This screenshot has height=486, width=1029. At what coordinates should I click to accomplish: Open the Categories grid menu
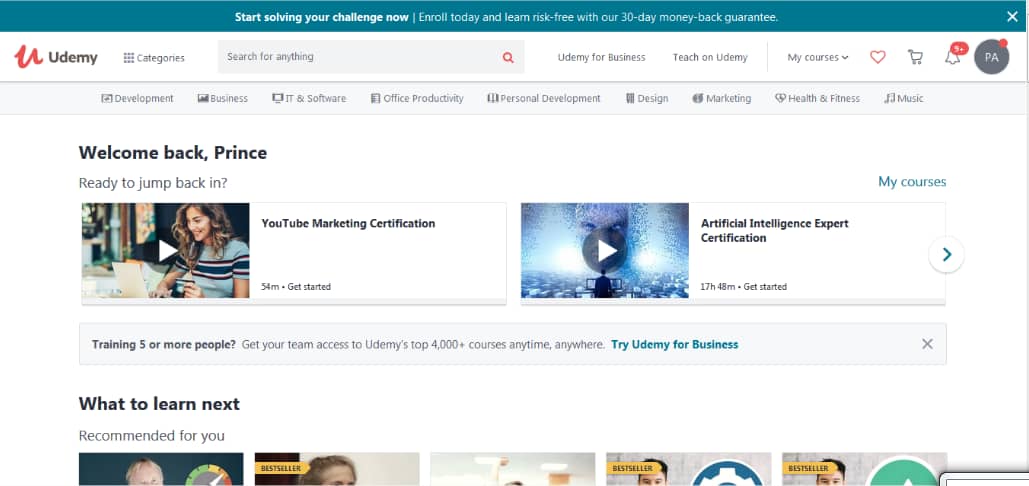click(x=154, y=58)
